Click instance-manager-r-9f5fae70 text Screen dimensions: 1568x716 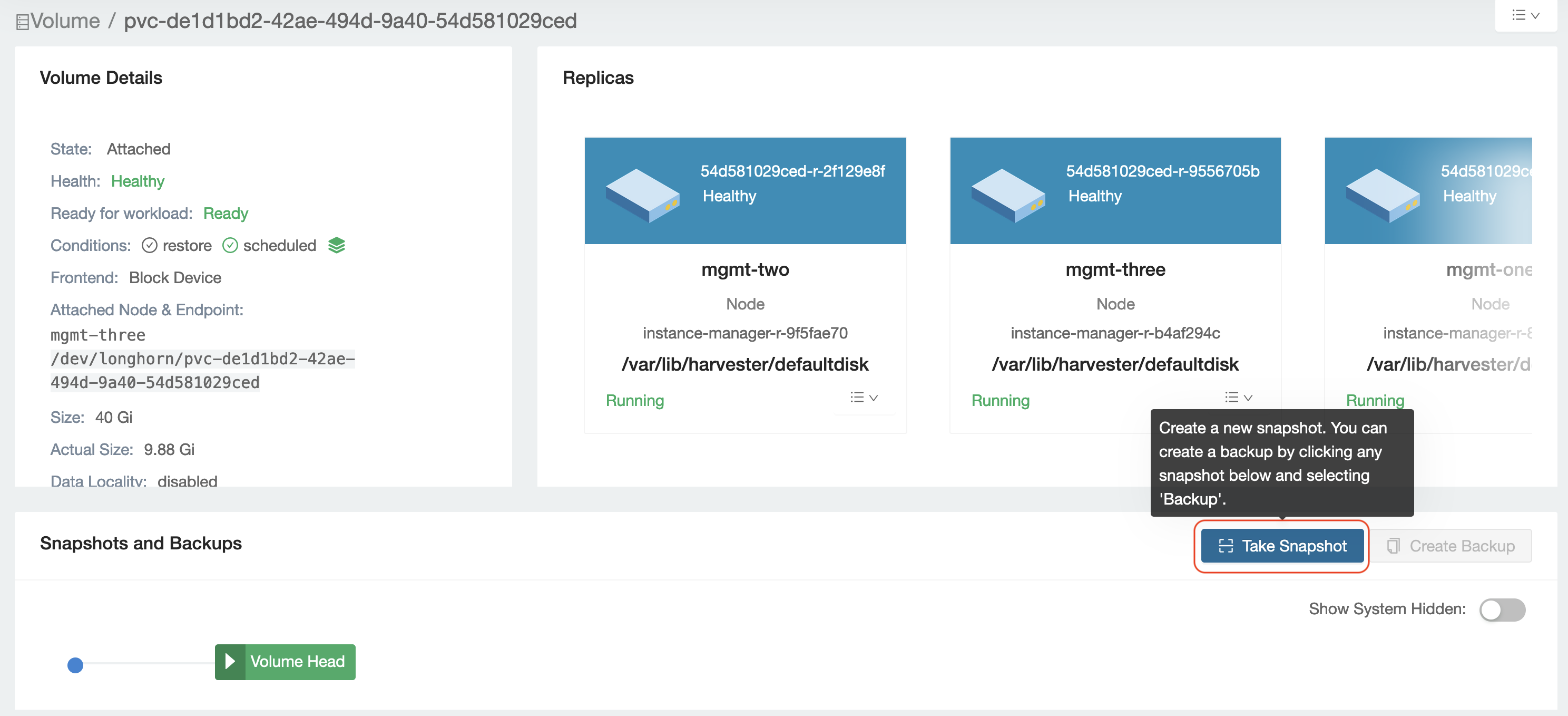click(x=745, y=333)
